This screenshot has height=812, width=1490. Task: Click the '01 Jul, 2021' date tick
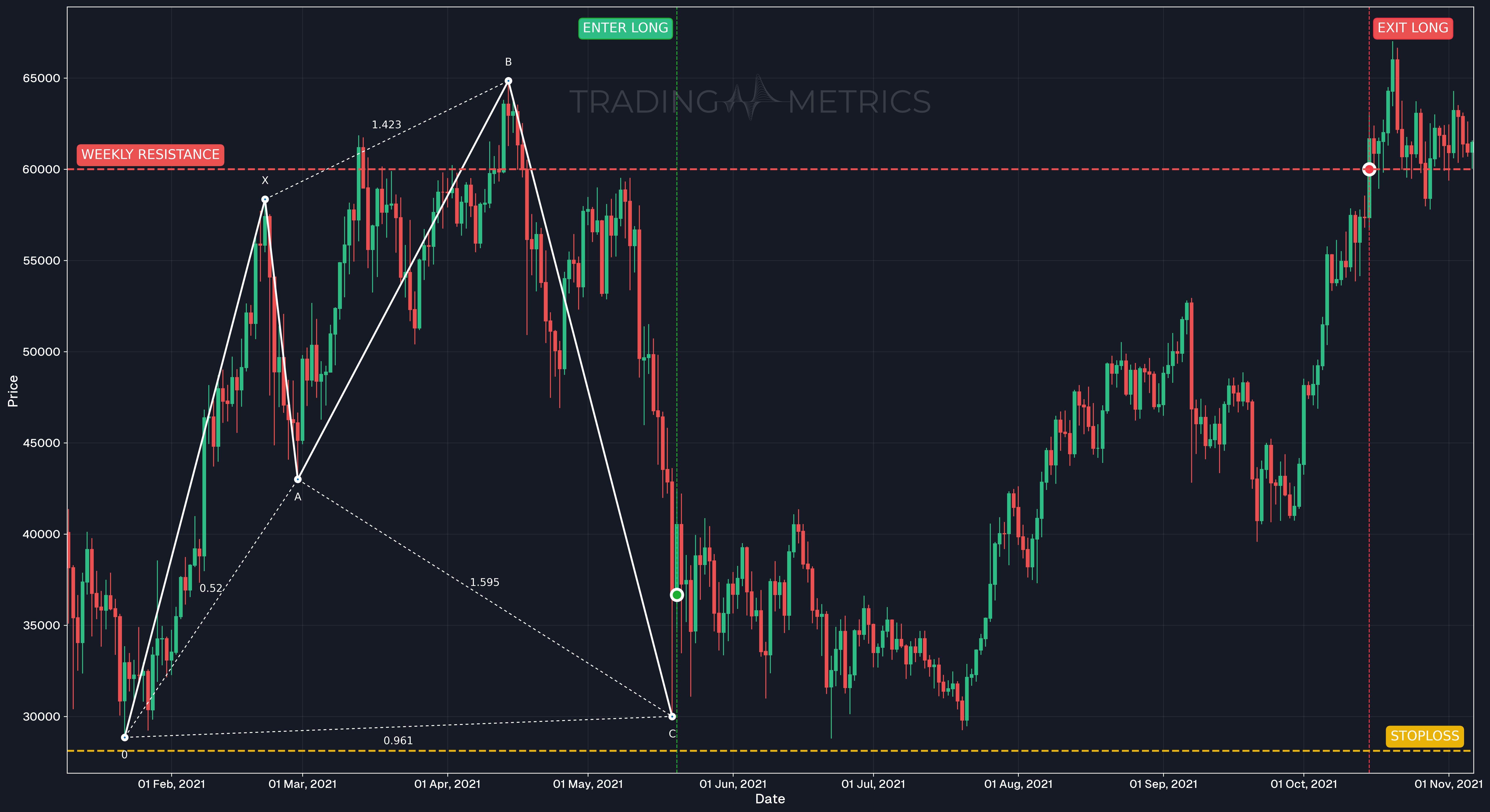point(873,784)
